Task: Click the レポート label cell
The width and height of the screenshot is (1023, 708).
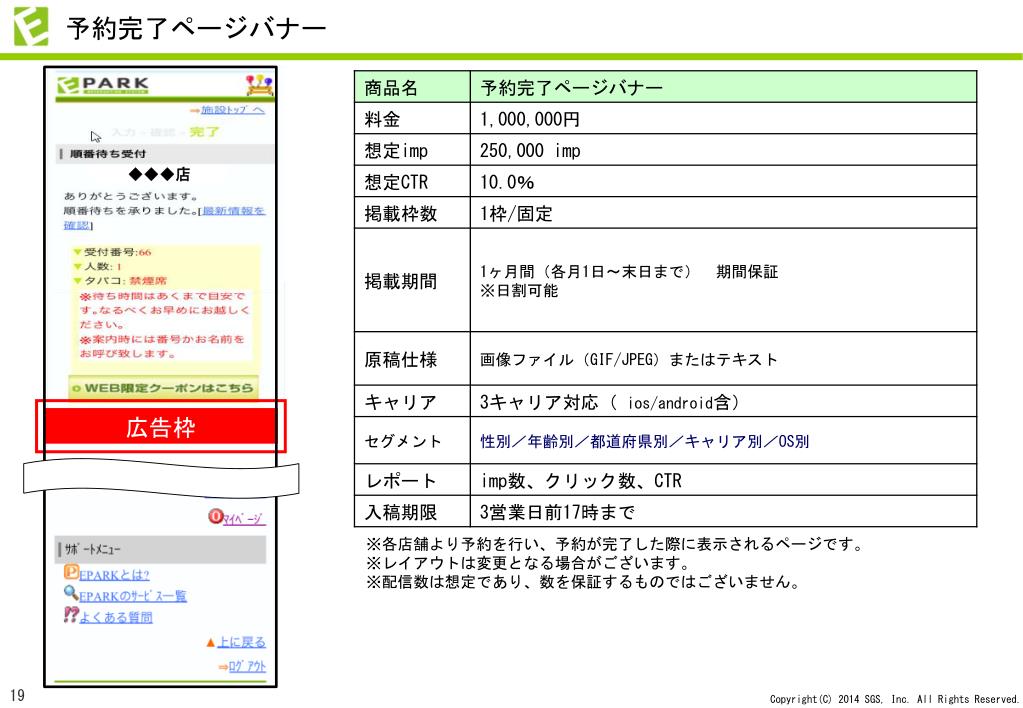Action: [x=412, y=480]
